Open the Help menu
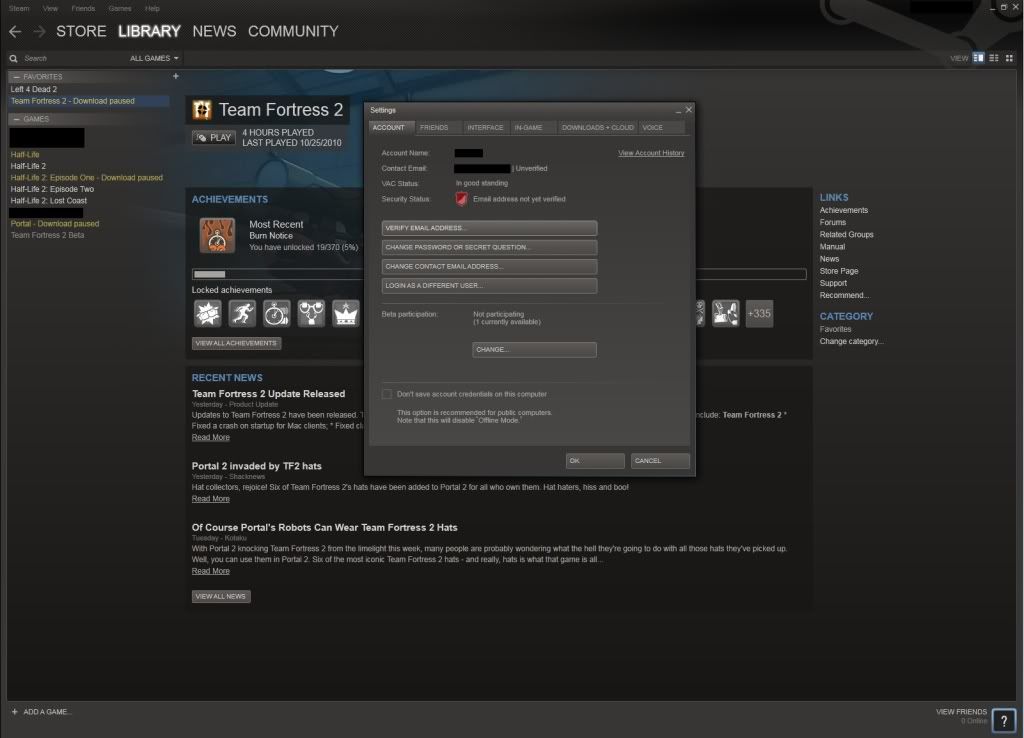Screen dimensions: 1024x738 tap(152, 8)
